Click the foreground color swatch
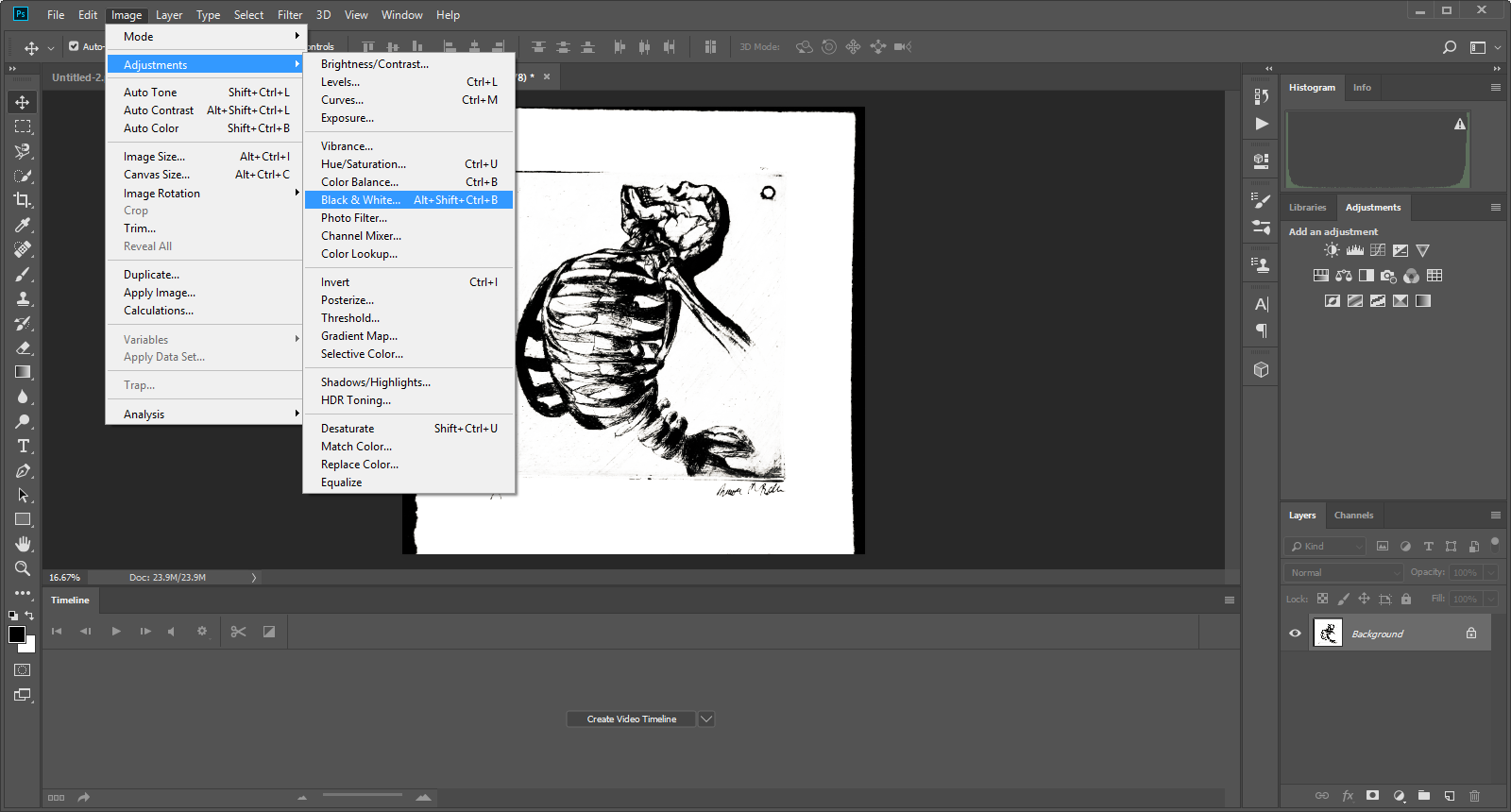The height and width of the screenshot is (812, 1511). [17, 634]
